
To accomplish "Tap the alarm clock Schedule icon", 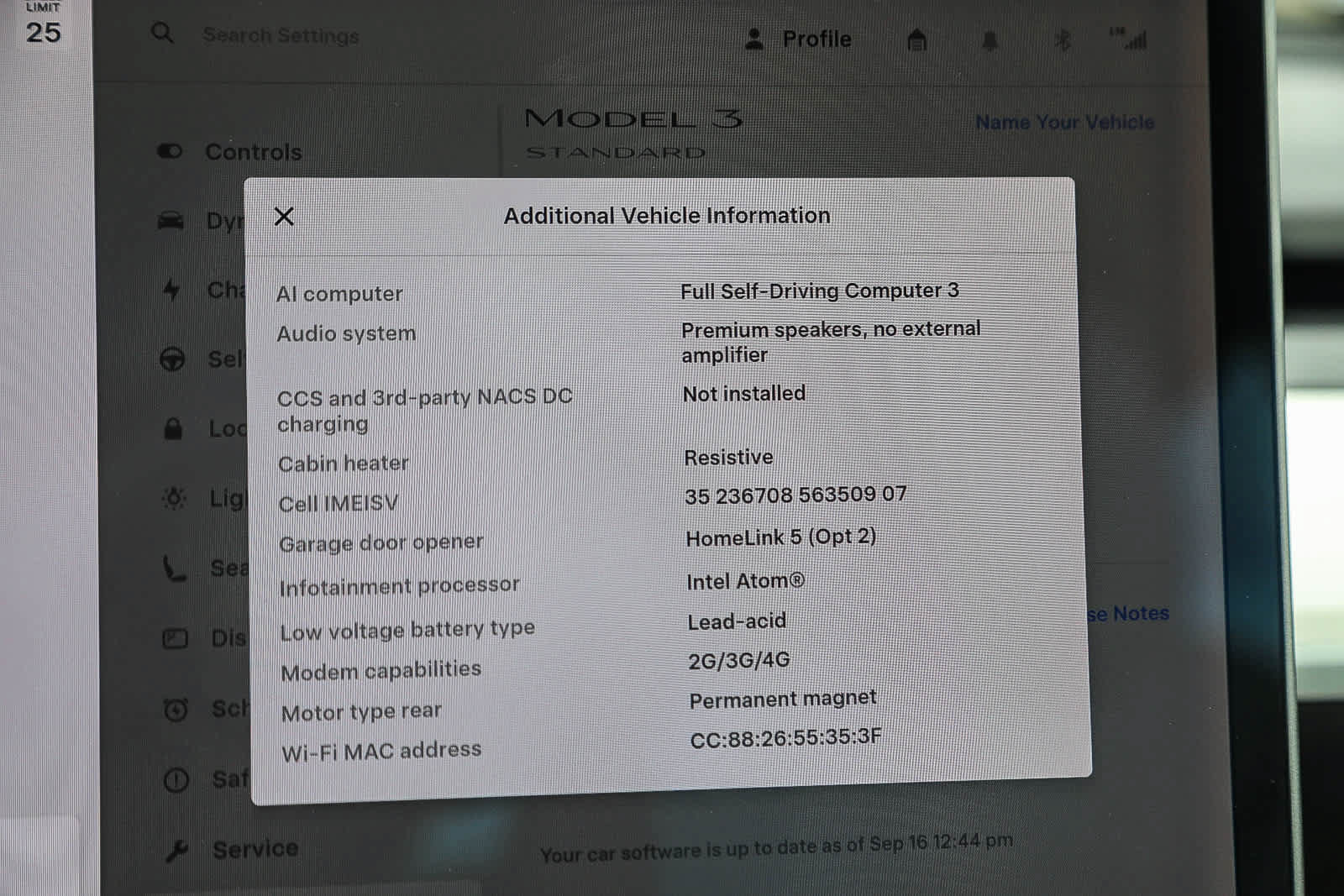I will pyautogui.click(x=176, y=710).
